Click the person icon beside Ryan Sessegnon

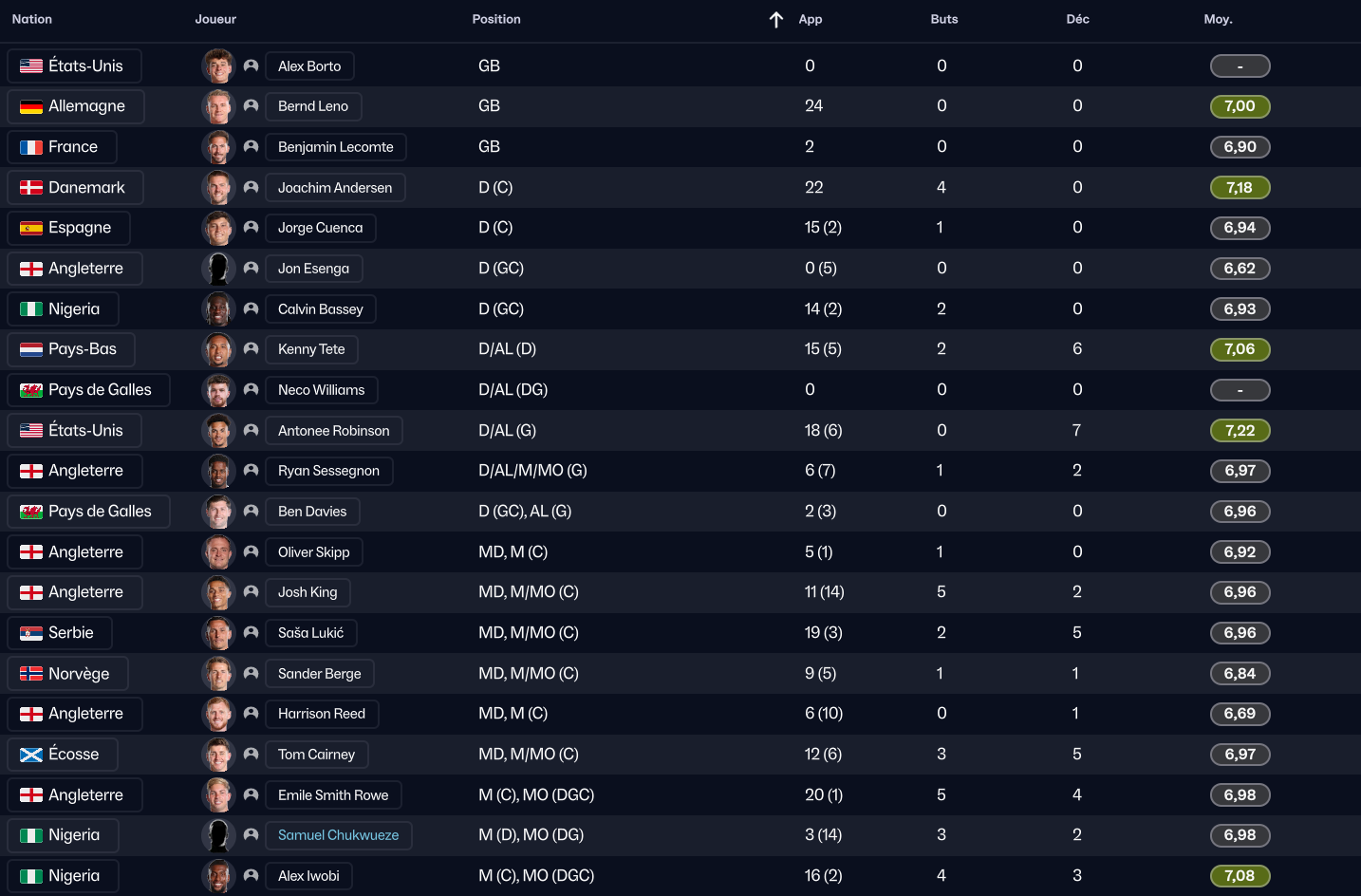coord(251,471)
